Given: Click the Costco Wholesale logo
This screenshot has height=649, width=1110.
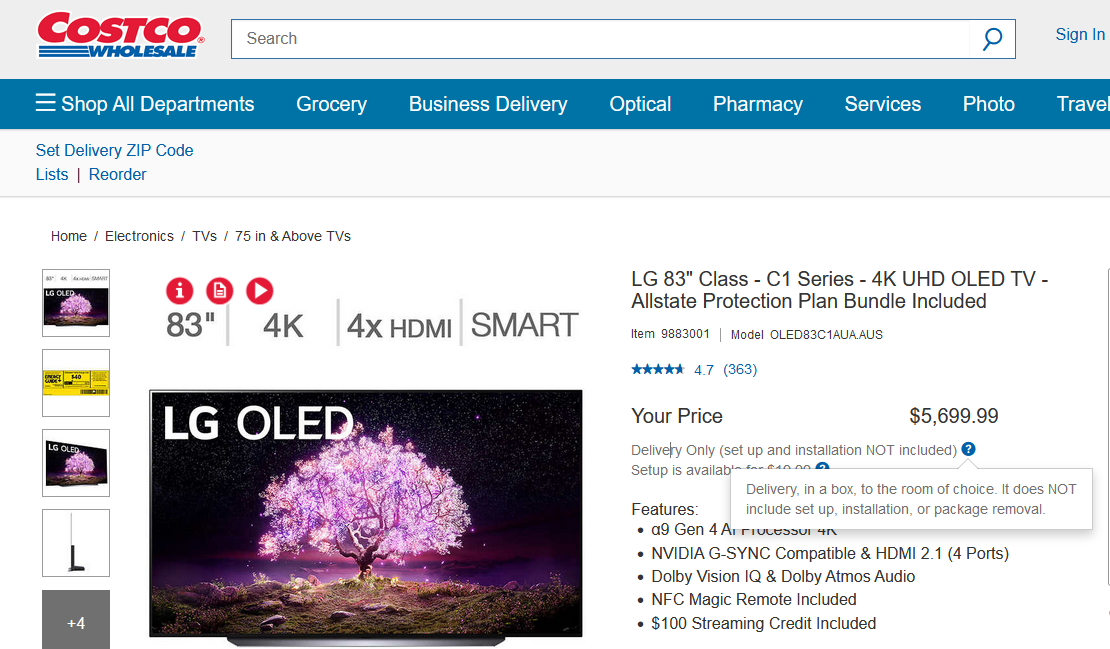Looking at the screenshot, I should click(120, 36).
